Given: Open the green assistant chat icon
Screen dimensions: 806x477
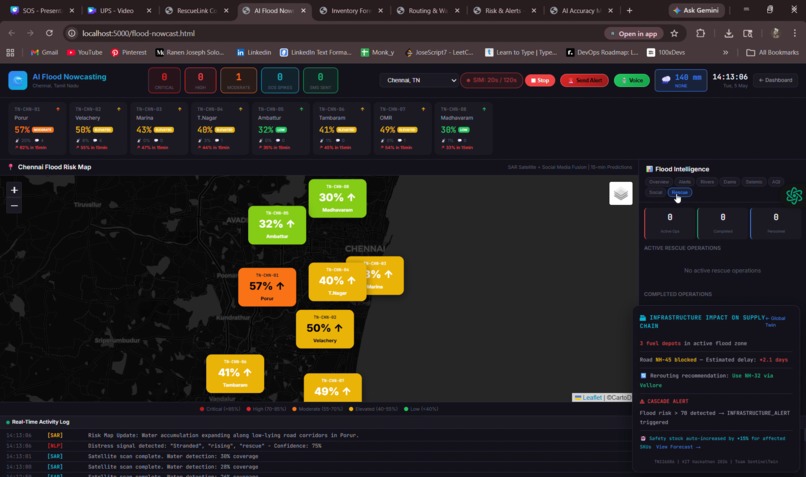Looking at the screenshot, I should (794, 195).
